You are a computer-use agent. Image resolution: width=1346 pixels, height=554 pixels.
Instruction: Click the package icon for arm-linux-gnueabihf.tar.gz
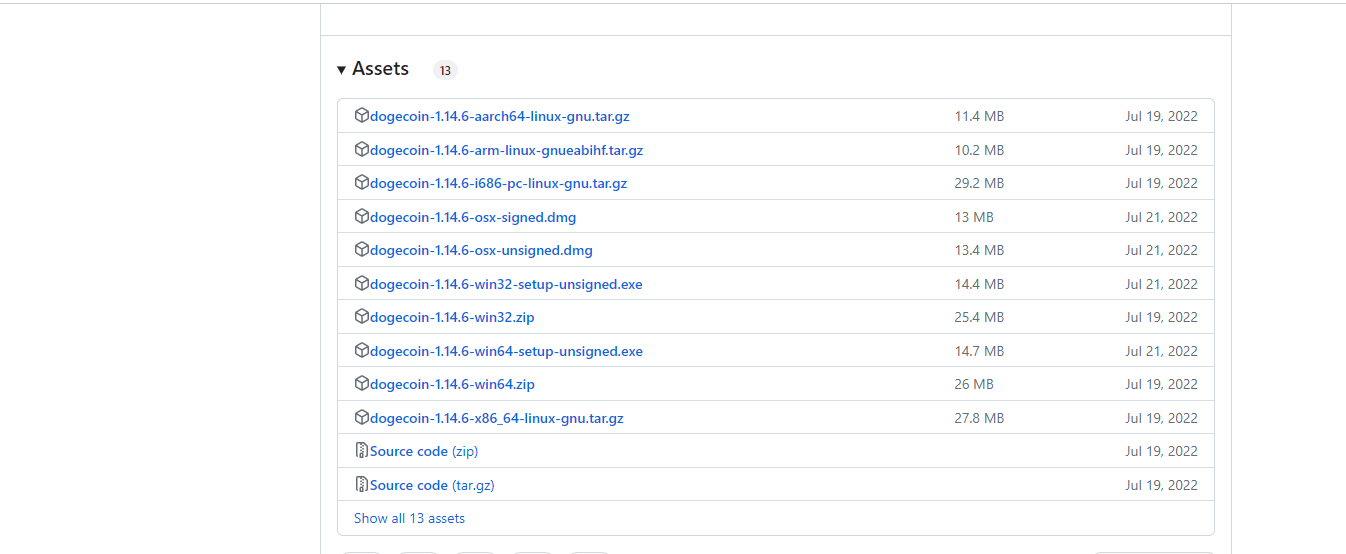pos(362,149)
